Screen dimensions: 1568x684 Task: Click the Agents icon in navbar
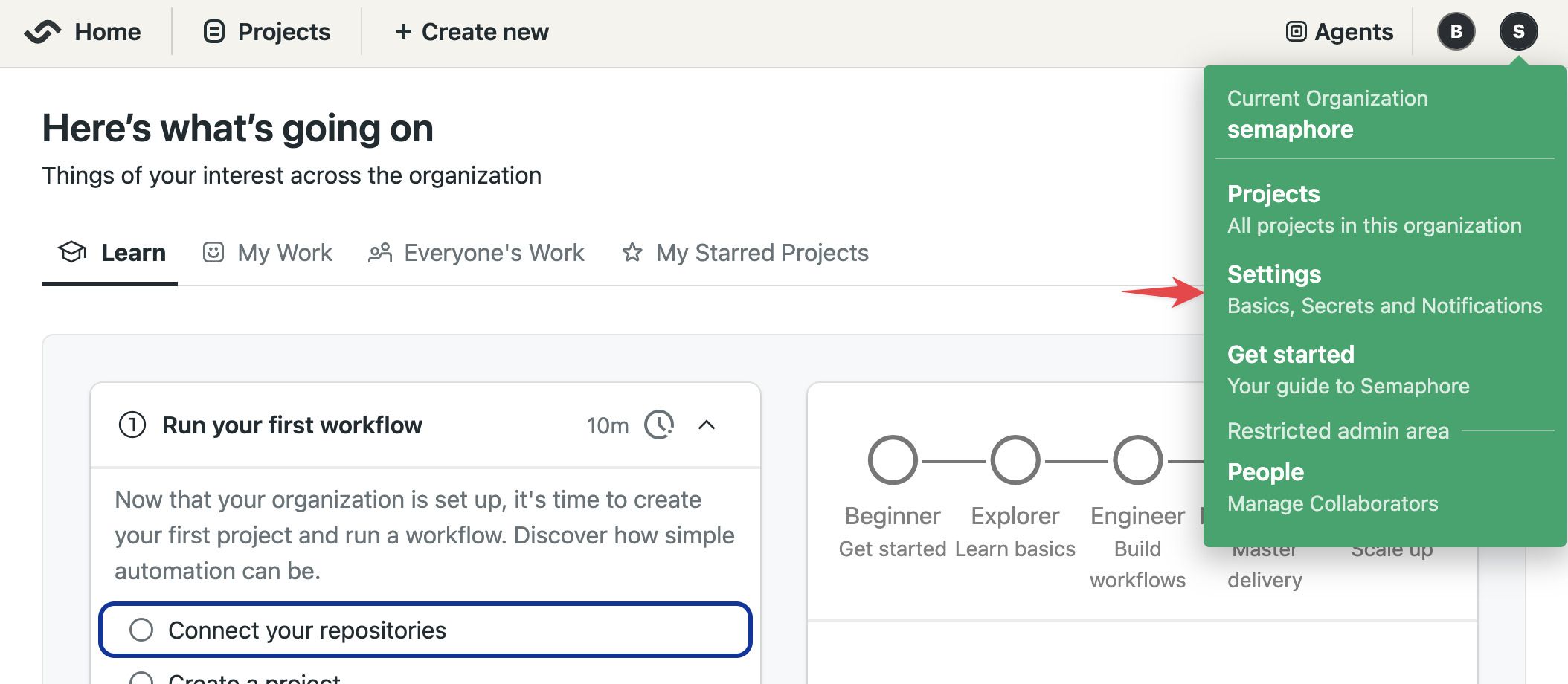click(x=1297, y=31)
